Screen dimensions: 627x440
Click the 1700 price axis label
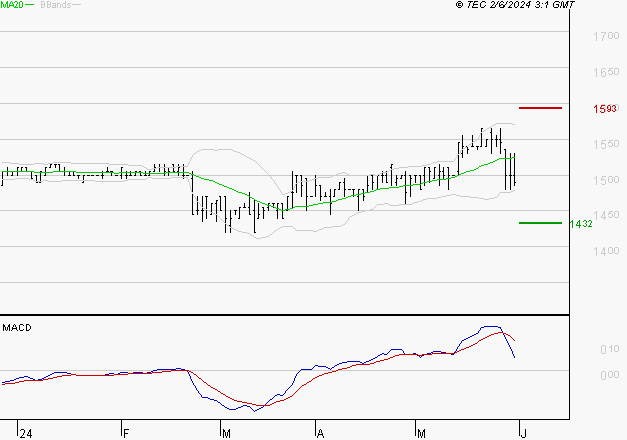tap(606, 36)
